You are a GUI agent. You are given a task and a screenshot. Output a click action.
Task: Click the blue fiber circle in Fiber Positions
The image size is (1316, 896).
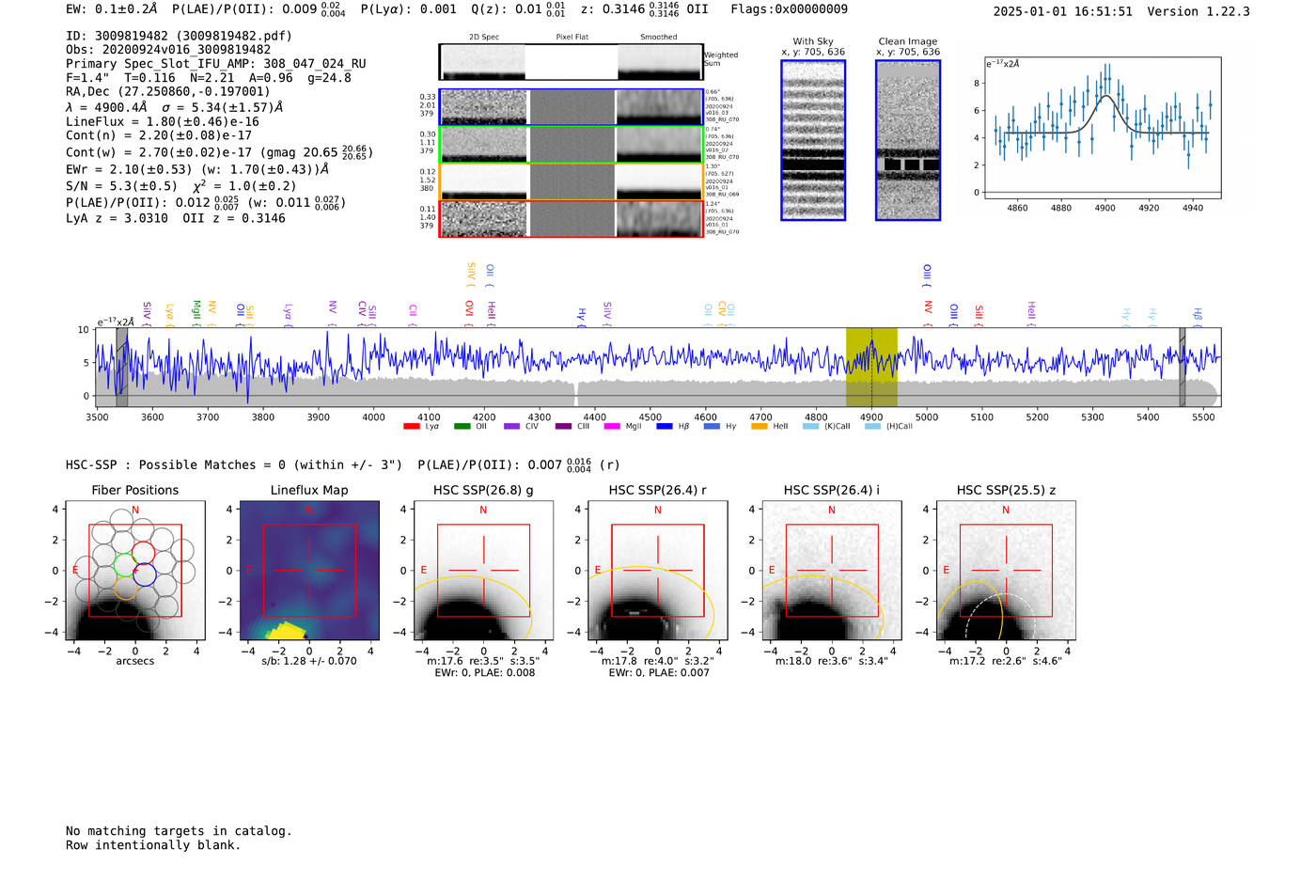144,574
